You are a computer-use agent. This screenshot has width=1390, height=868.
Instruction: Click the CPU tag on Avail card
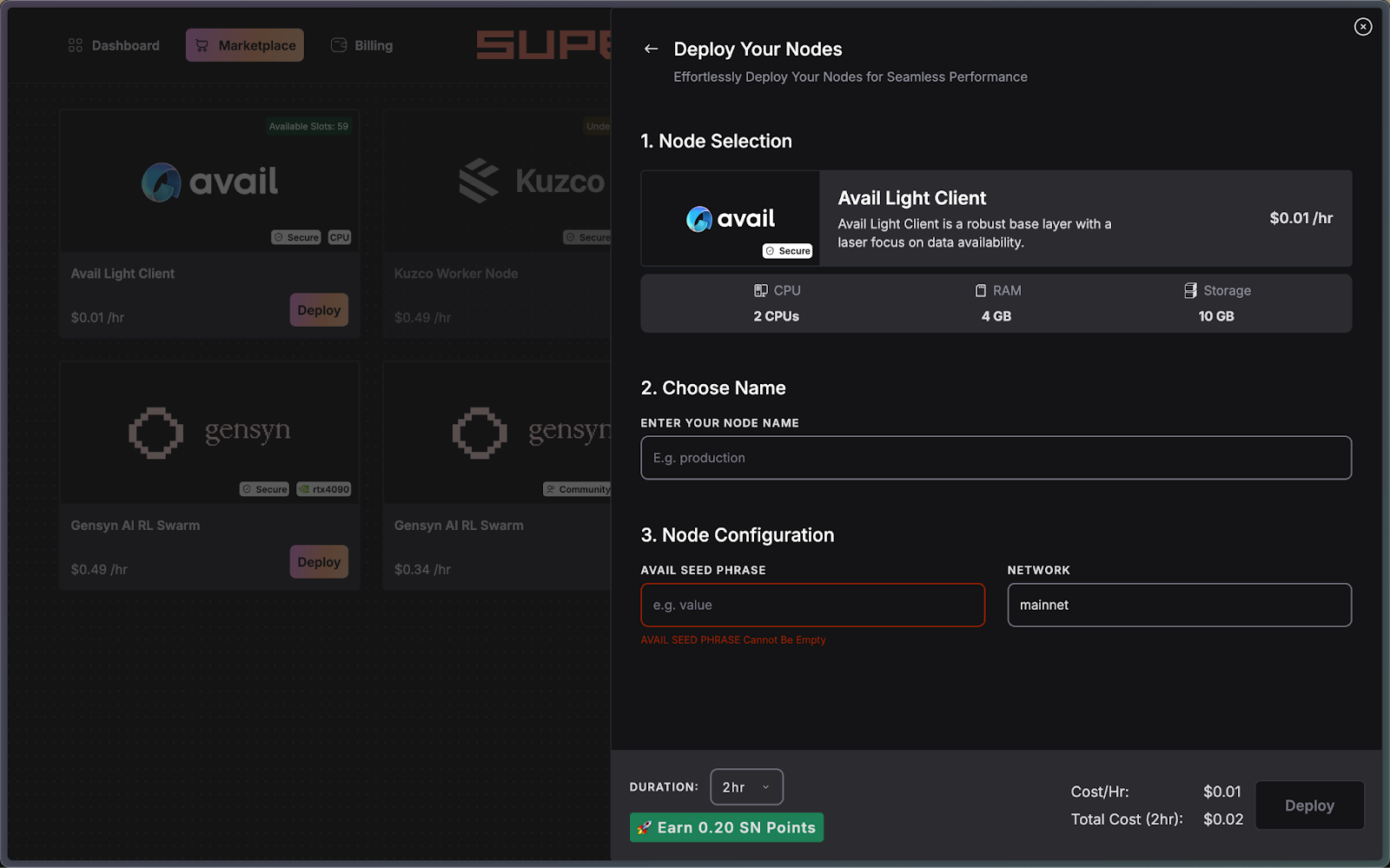tap(340, 237)
